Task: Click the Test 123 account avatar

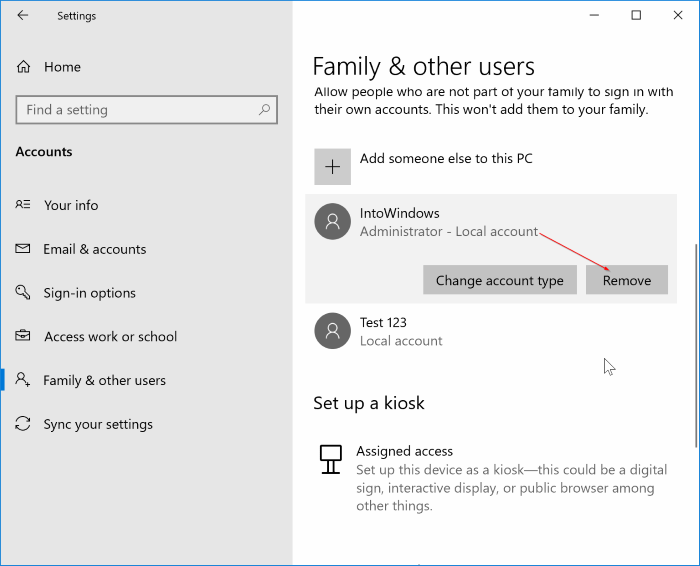Action: [333, 331]
